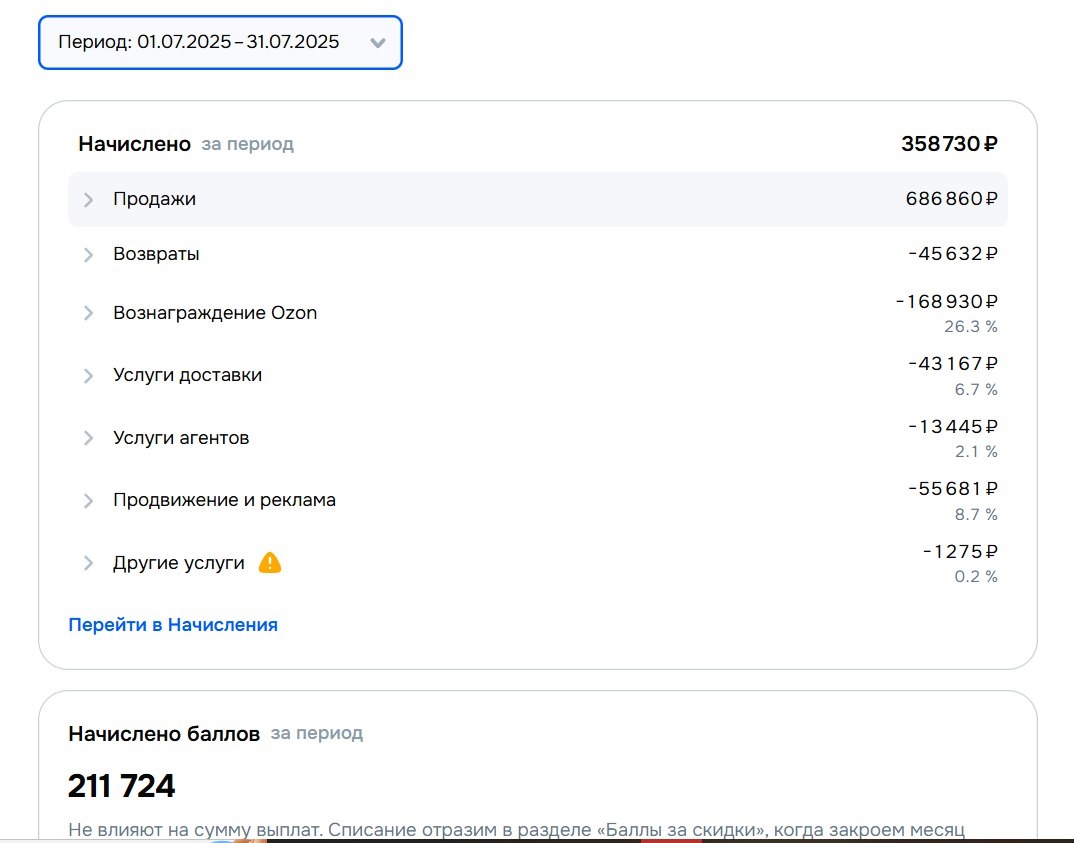1074x843 pixels.
Task: Click the advertising amount -55 681 ₽
Action: coord(953,489)
